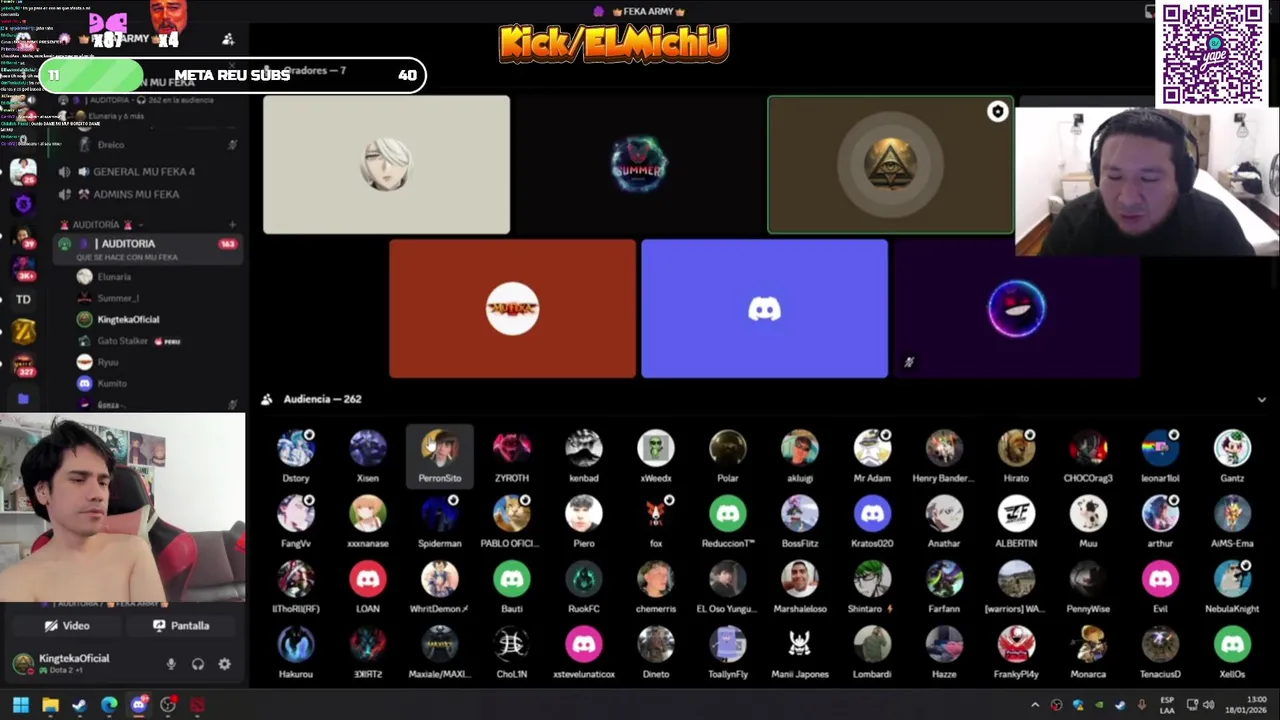Open the TD server in the server sidebar

tap(23, 299)
